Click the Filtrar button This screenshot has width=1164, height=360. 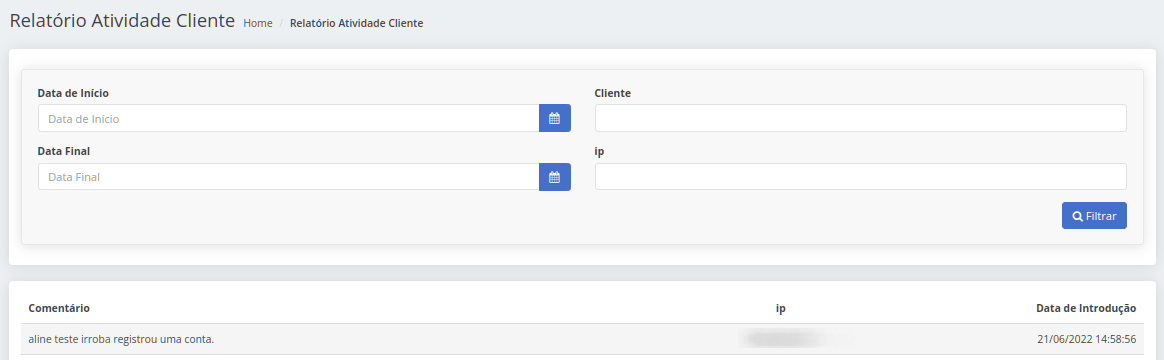[1094, 216]
